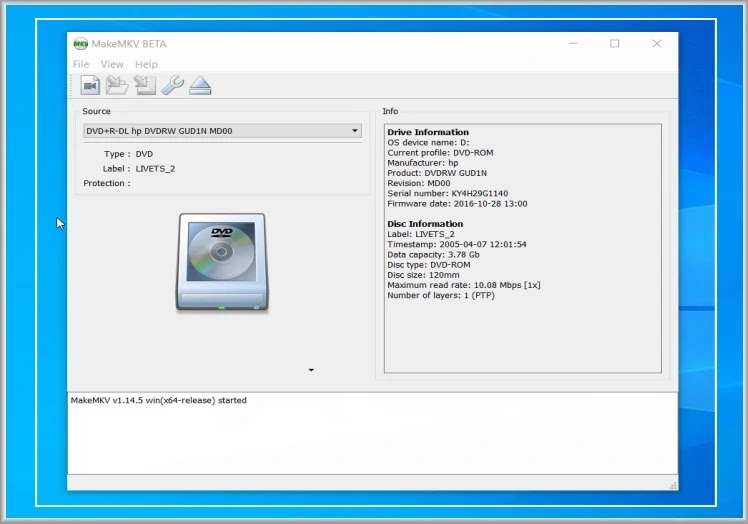Open Preferences with the wrench icon

tap(173, 85)
